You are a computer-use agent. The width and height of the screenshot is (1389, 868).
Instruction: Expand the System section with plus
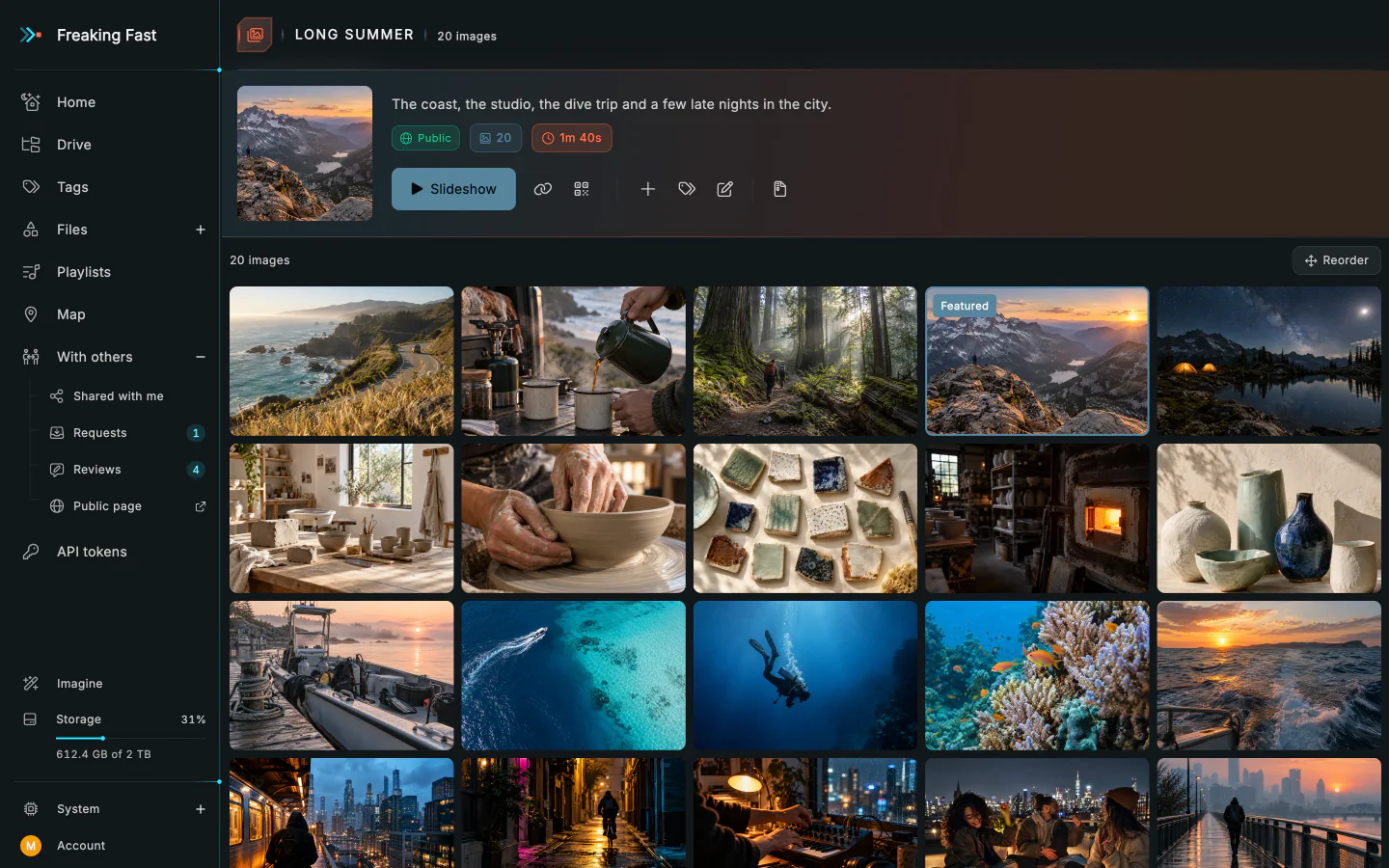[201, 809]
